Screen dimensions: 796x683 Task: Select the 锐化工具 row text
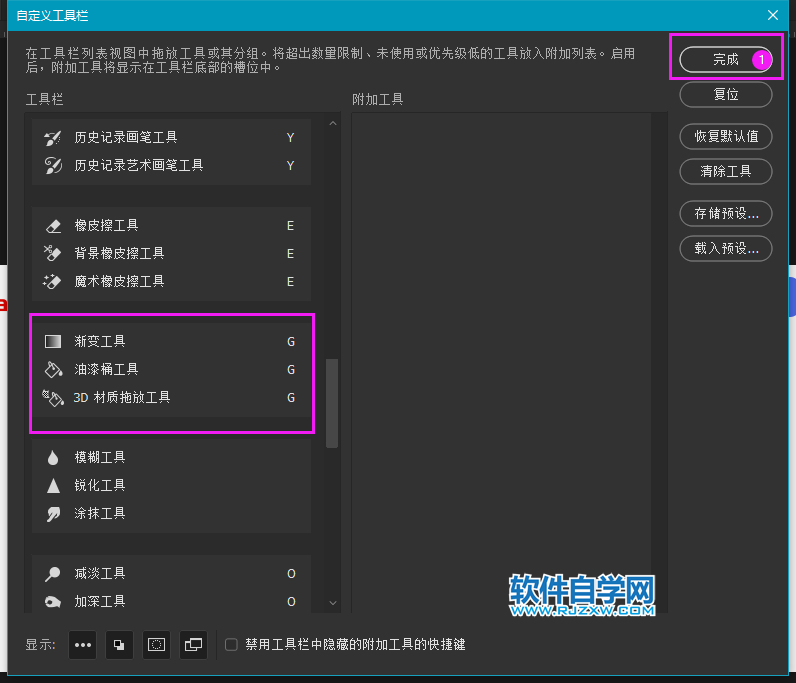(x=100, y=485)
